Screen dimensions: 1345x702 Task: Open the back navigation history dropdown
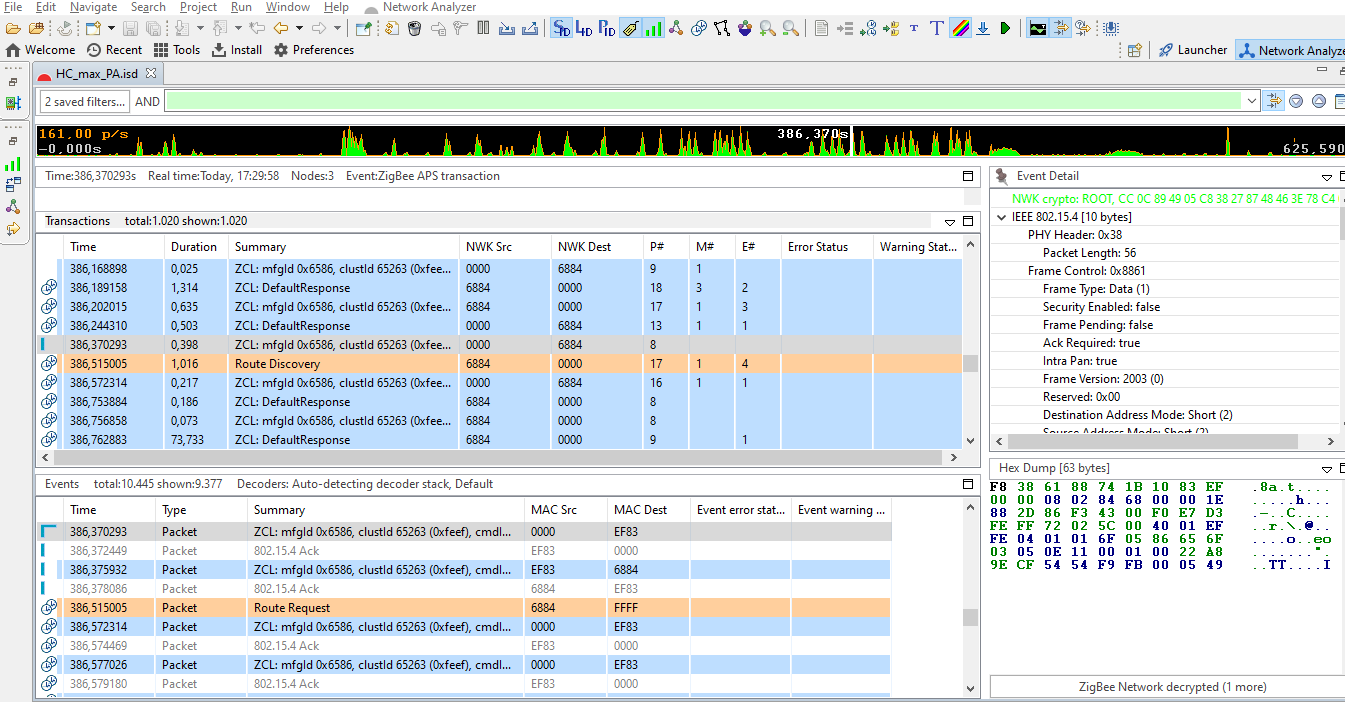pyautogui.click(x=299, y=28)
